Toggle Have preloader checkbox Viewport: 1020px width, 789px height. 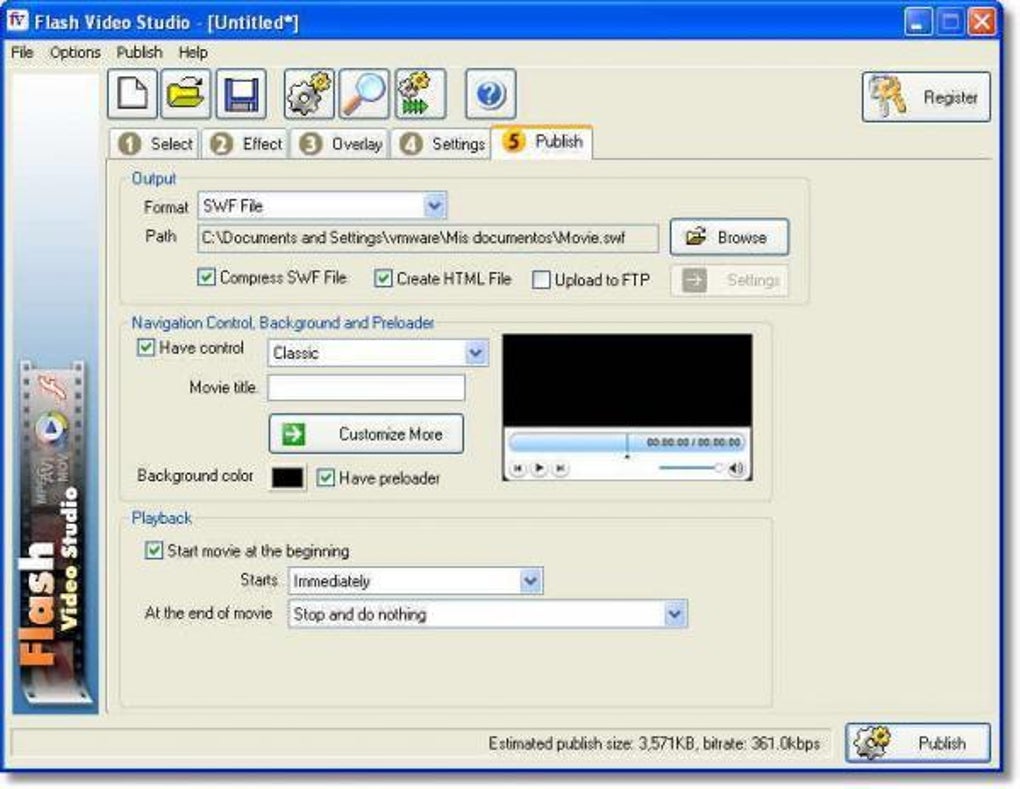click(325, 478)
